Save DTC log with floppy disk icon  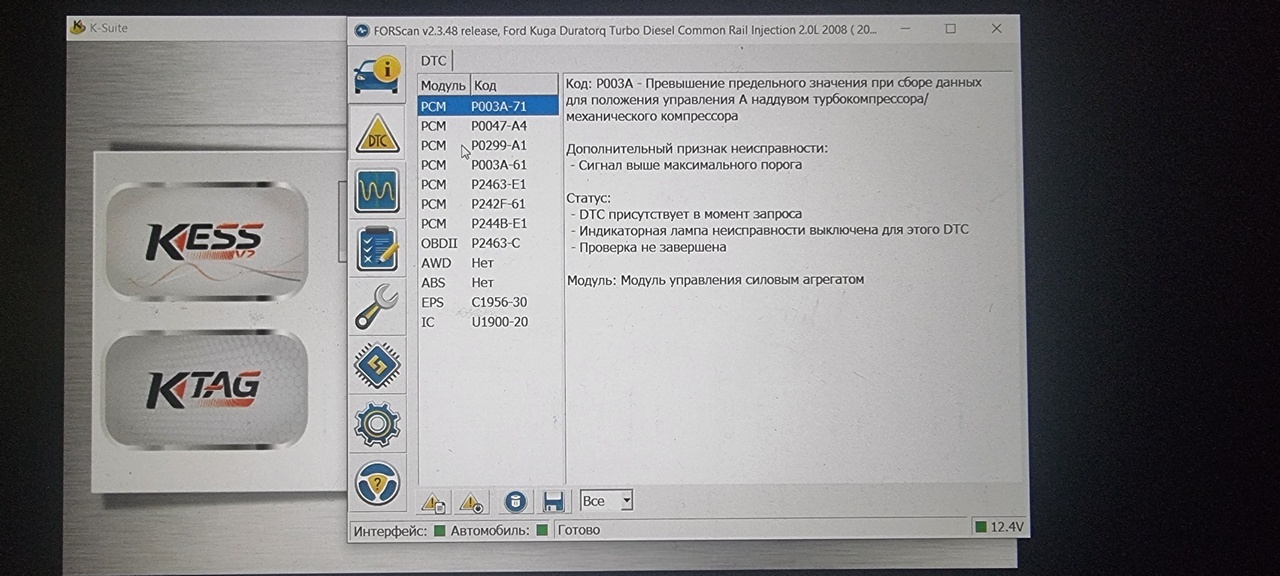(x=552, y=501)
